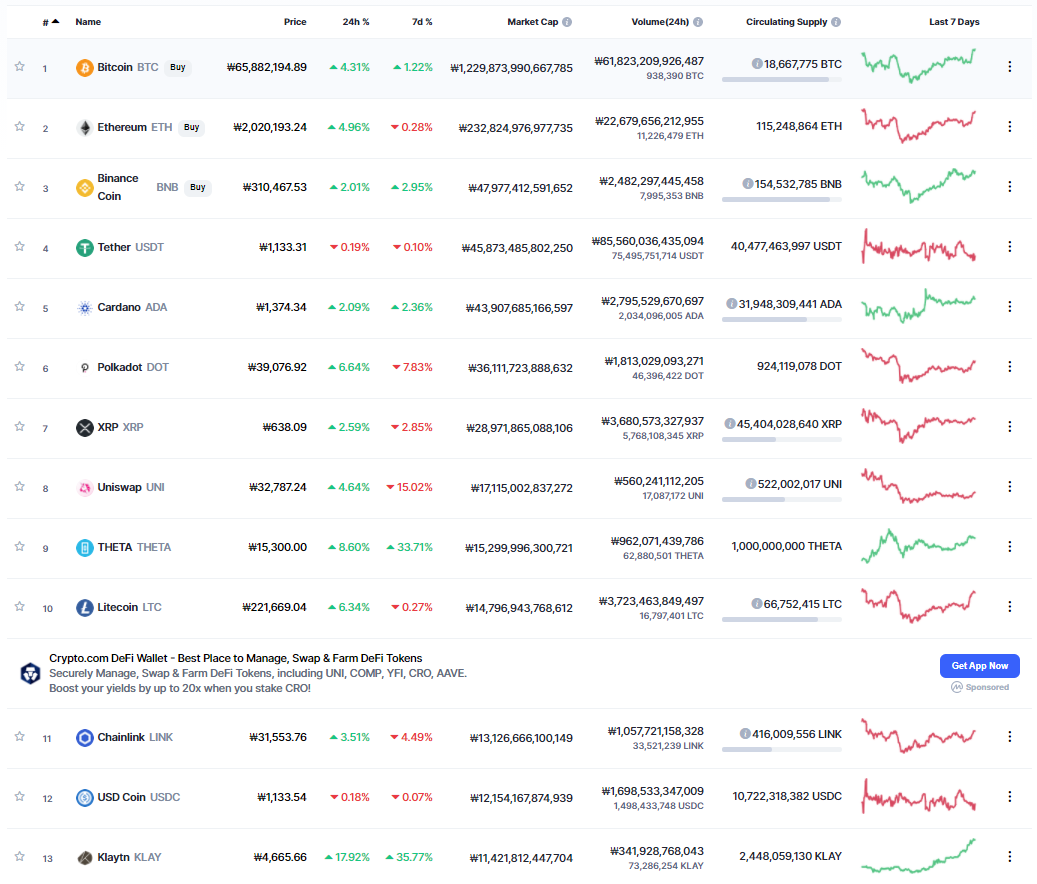Click the Buy button next to BNB
This screenshot has height=884, width=1037.
click(x=198, y=188)
